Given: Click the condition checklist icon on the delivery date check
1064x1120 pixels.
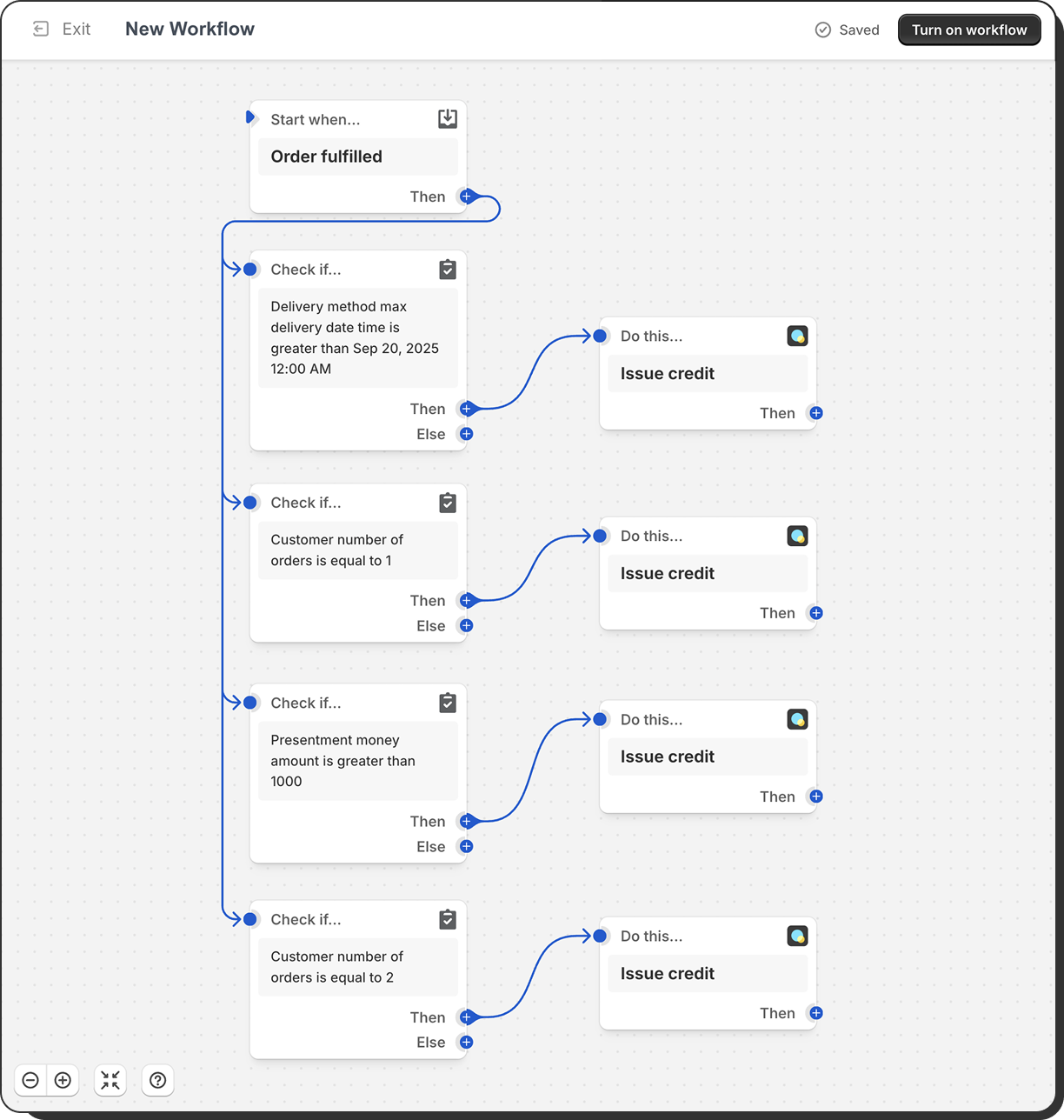Looking at the screenshot, I should (447, 270).
